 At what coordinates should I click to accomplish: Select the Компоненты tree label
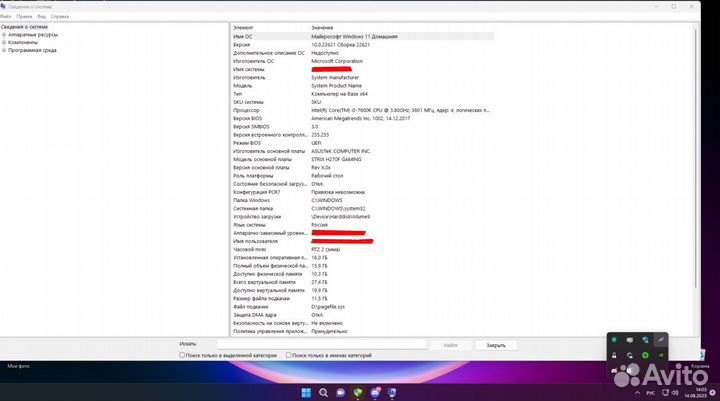click(x=23, y=42)
